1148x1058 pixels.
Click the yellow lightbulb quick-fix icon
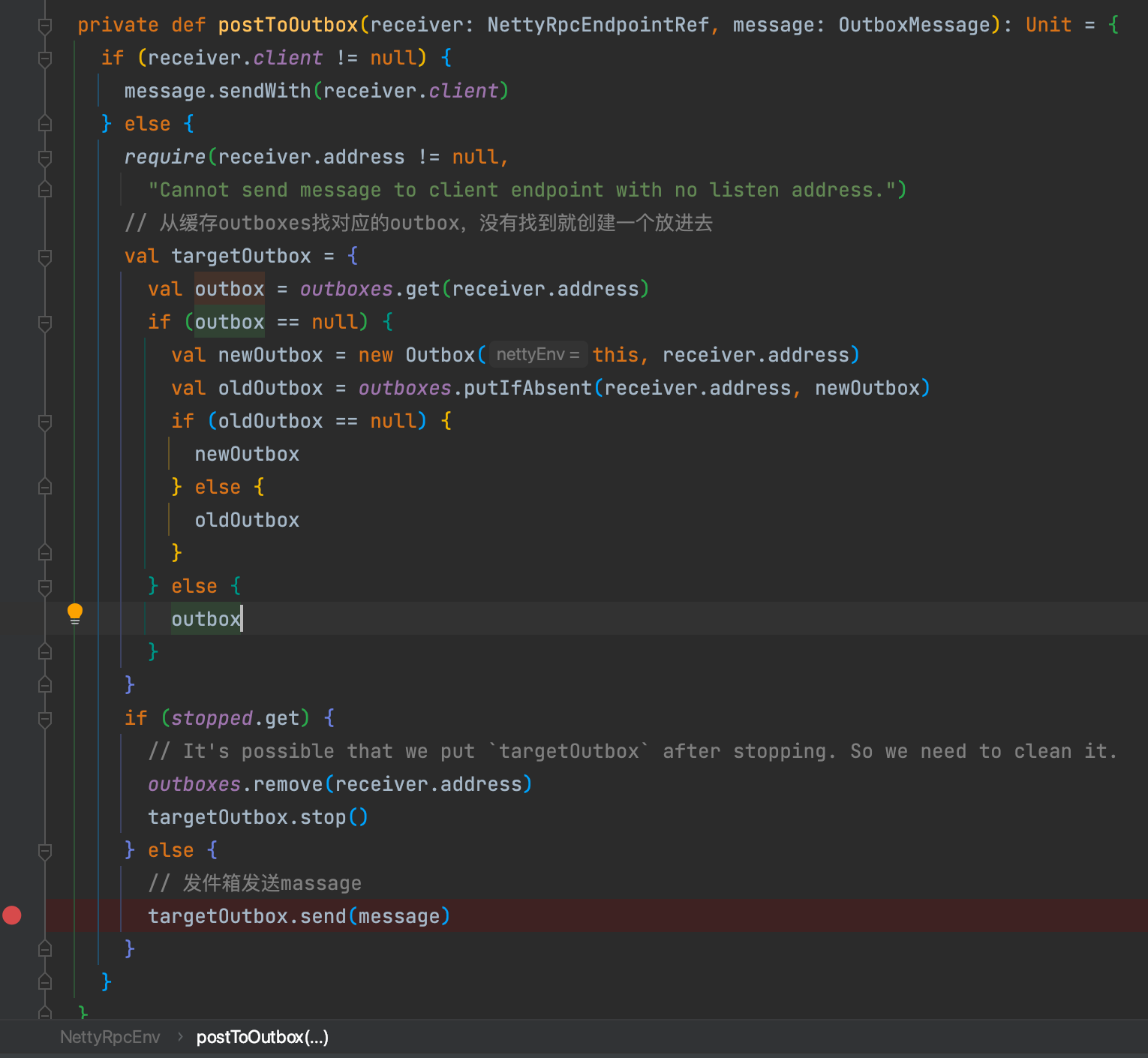click(75, 614)
